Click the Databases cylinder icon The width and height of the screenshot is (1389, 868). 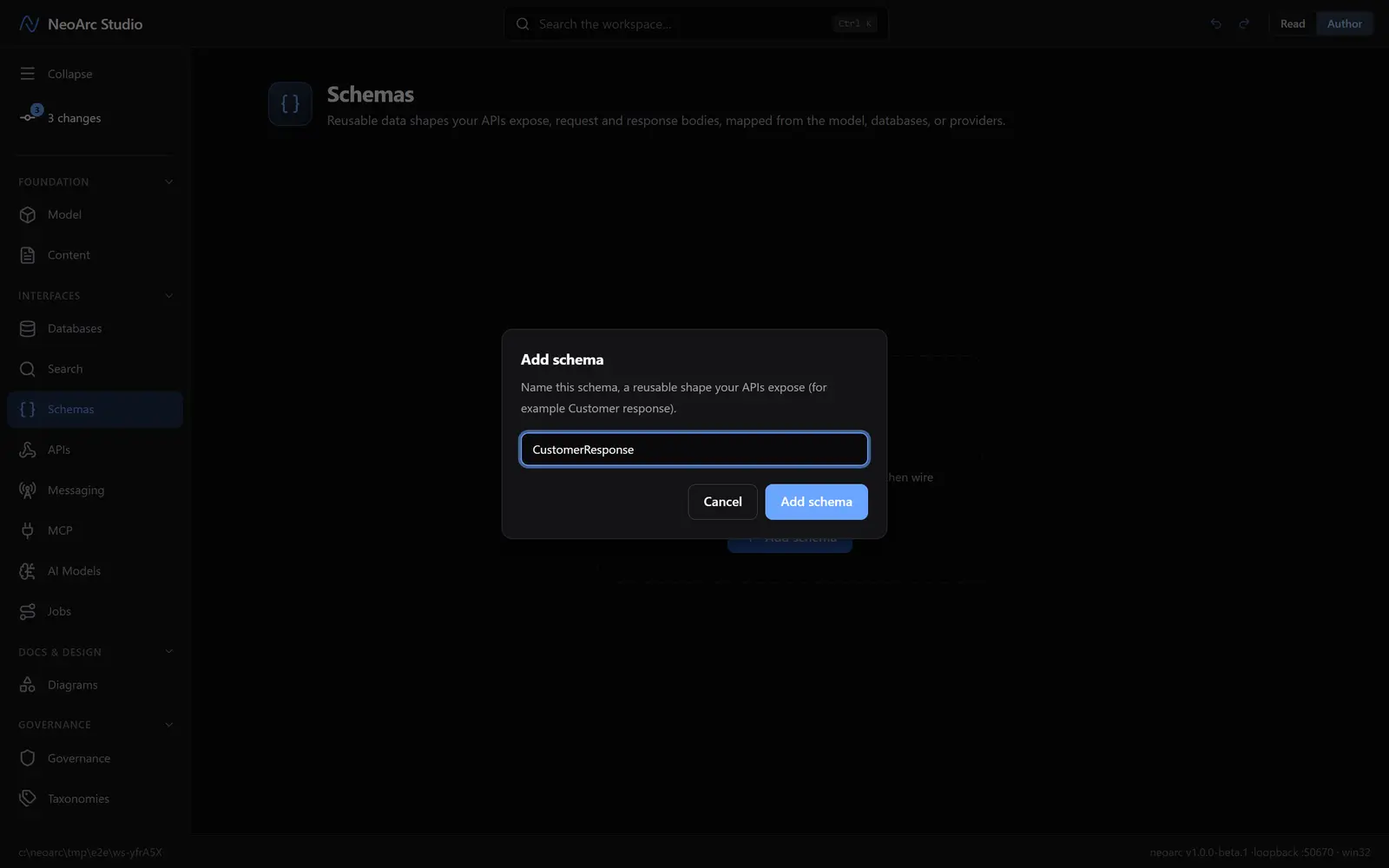[28, 329]
